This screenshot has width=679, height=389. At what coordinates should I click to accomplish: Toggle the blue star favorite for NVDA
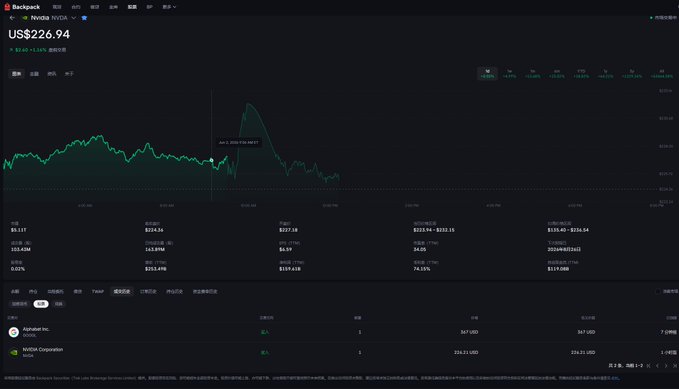click(x=84, y=18)
